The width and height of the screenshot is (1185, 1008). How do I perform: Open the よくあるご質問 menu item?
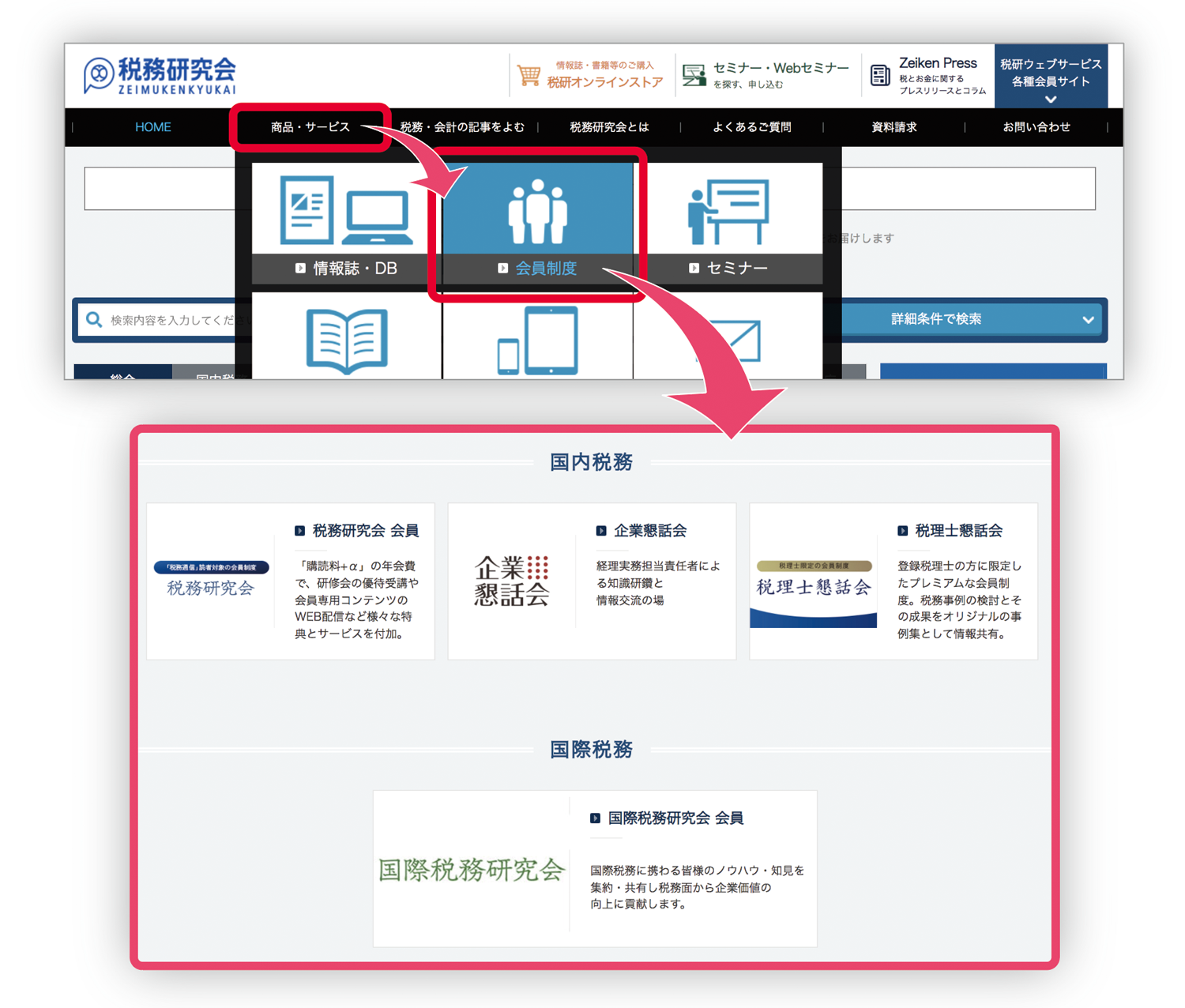pos(751,127)
